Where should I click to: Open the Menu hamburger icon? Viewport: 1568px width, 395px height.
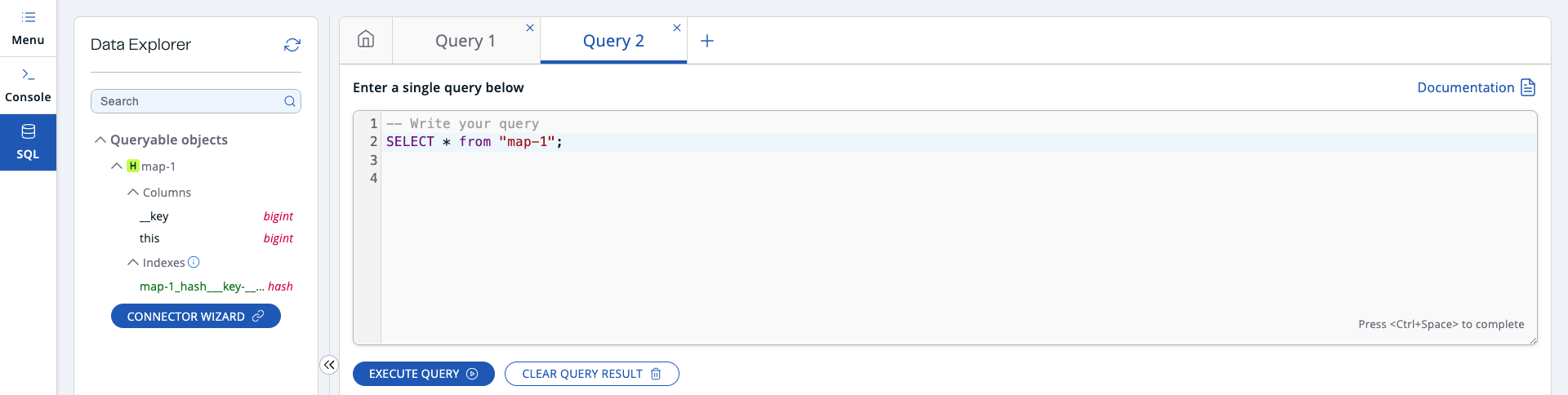[28, 17]
